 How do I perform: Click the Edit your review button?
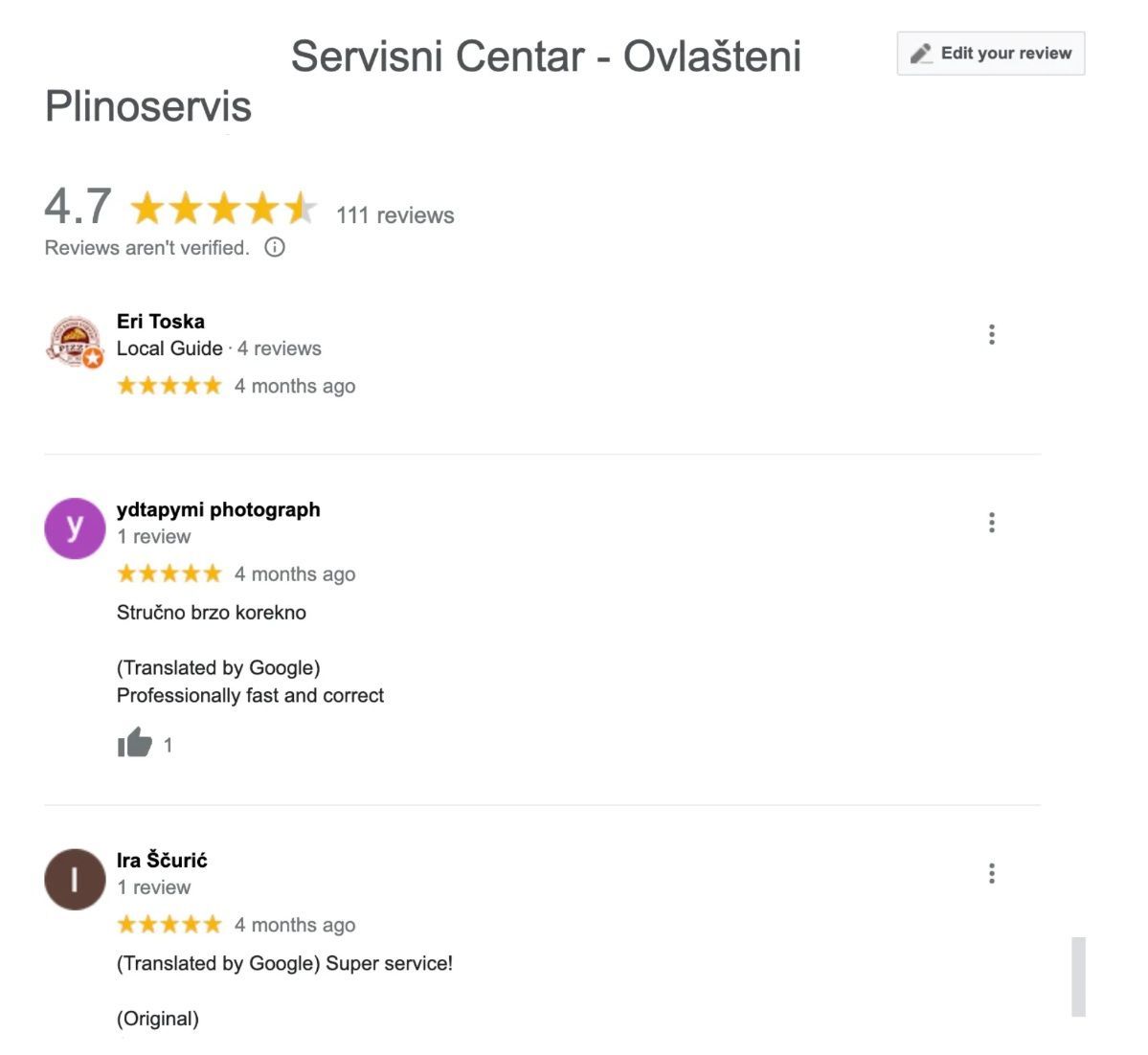click(990, 54)
